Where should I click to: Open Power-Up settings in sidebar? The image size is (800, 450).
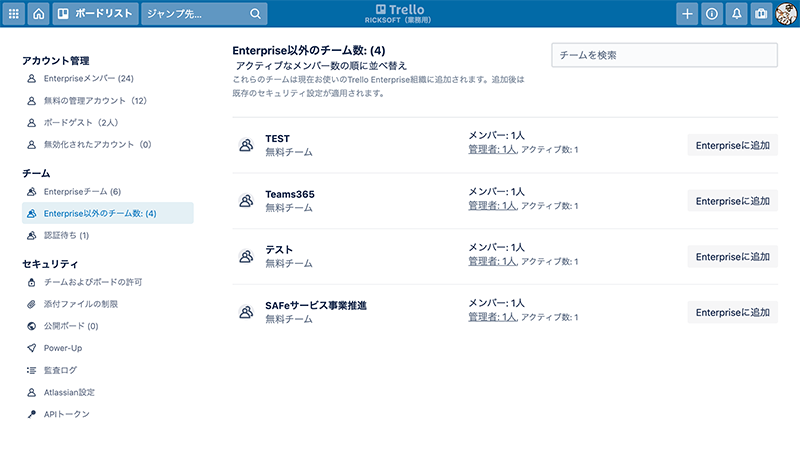coord(63,348)
